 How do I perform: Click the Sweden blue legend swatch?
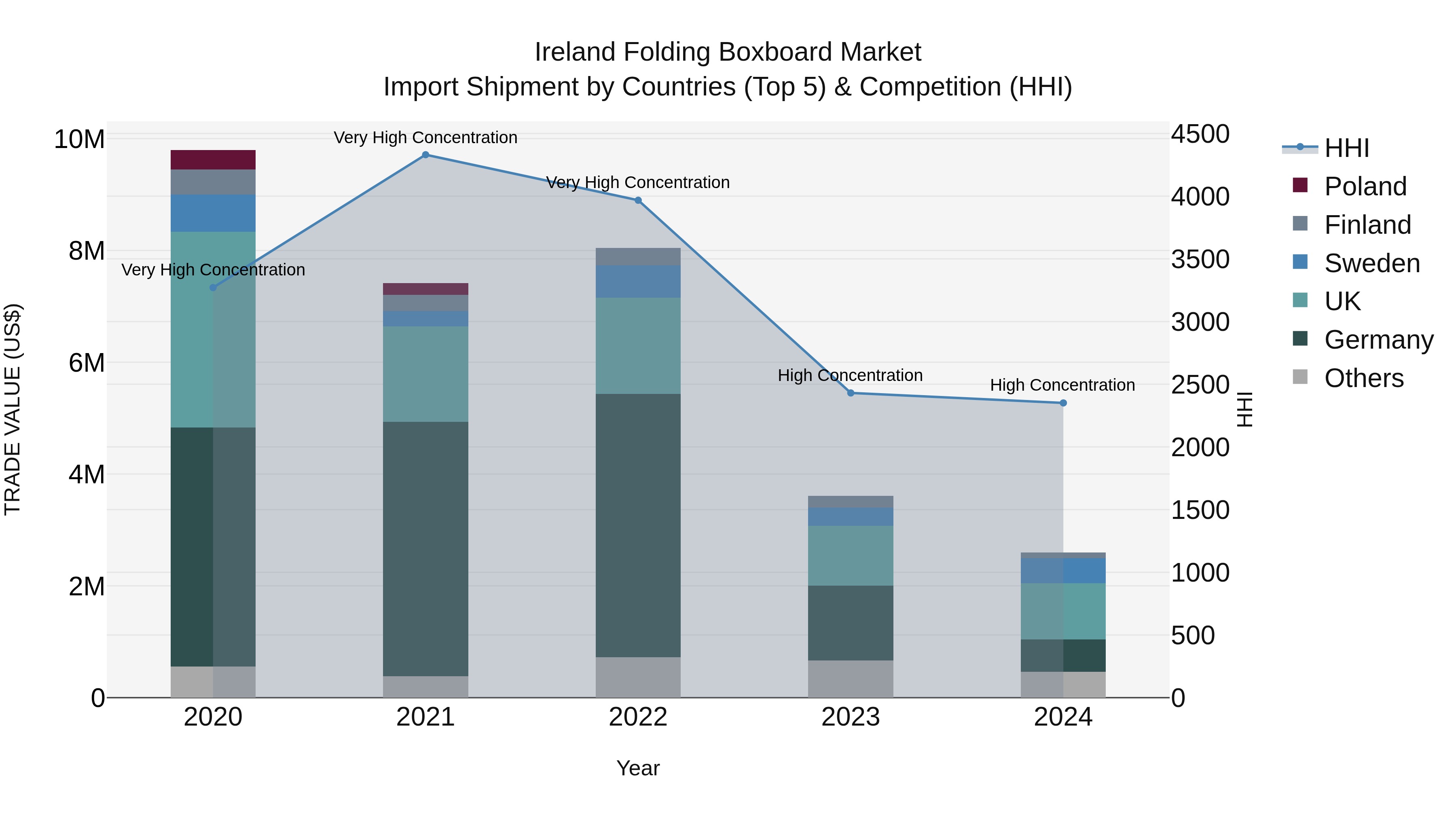1300,262
